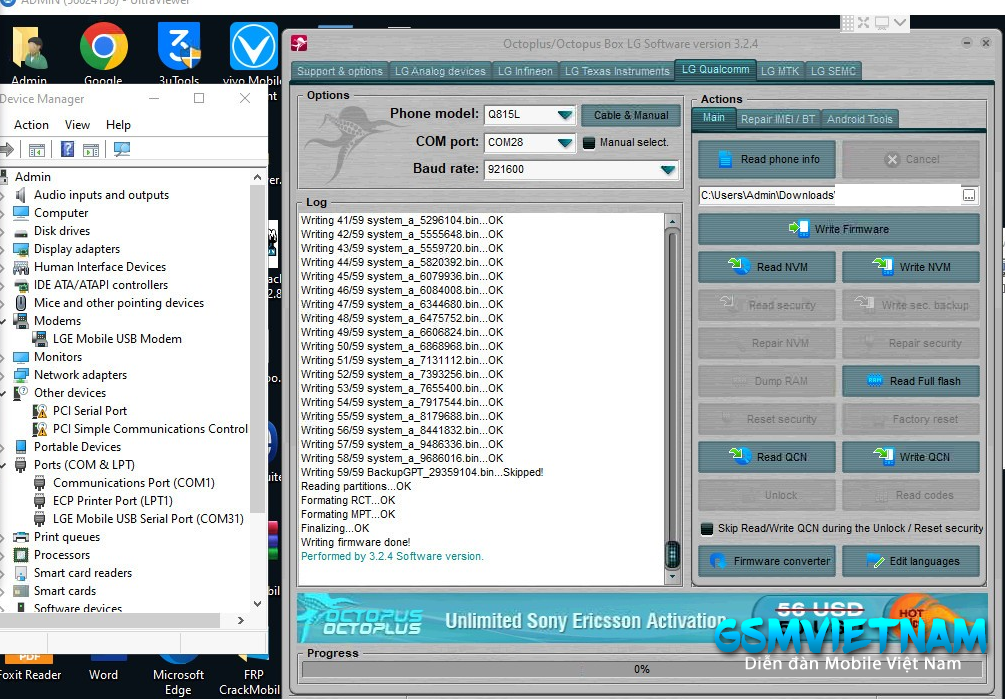Viewport: 1005px width, 699px height.
Task: Switch to the Support & options tab
Action: point(340,71)
